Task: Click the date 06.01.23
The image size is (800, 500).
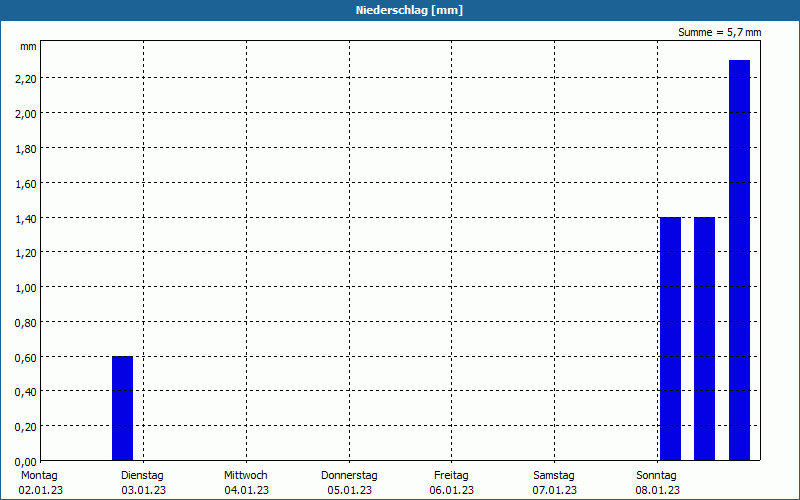Action: (452, 491)
